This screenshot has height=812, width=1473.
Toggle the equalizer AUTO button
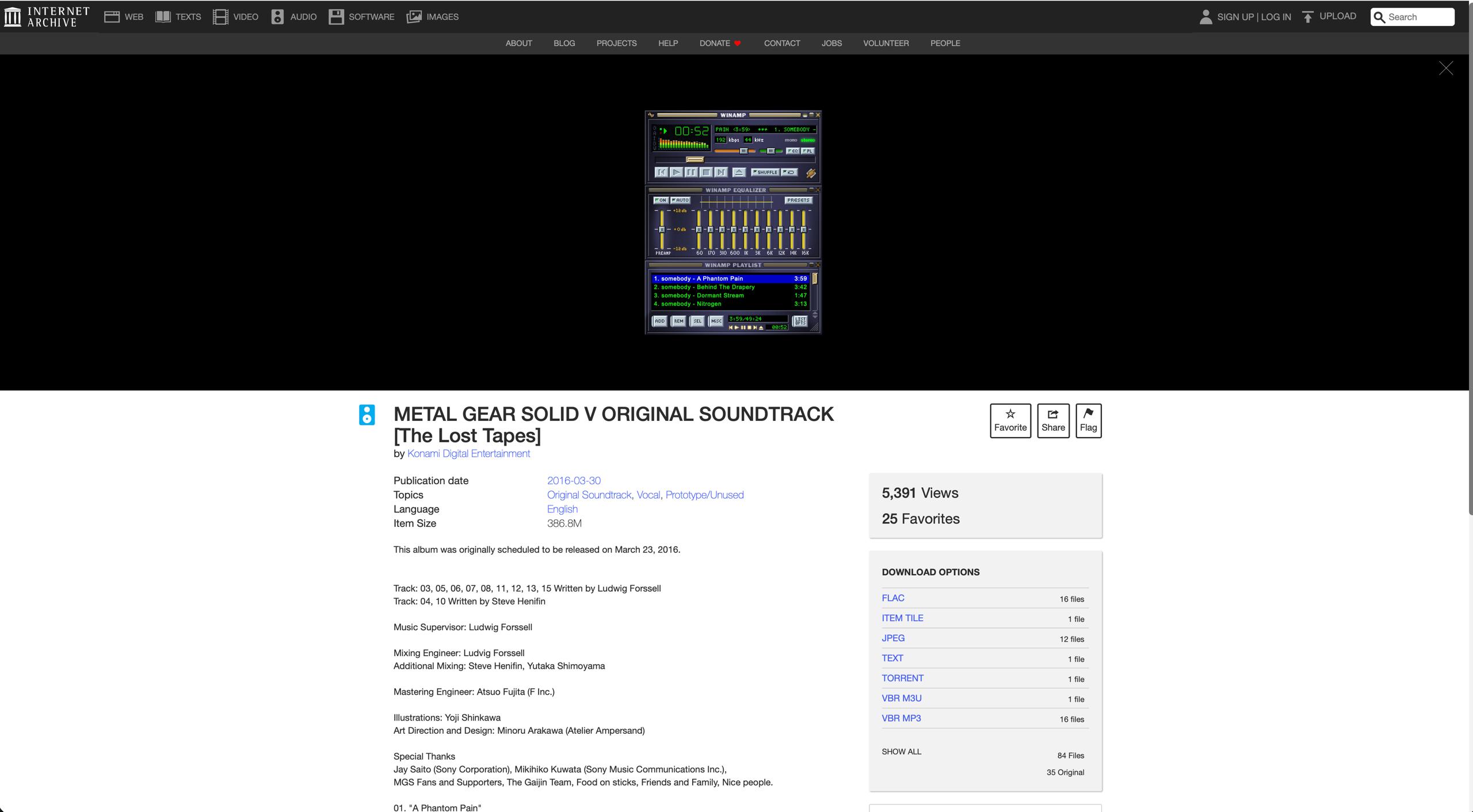click(x=680, y=200)
